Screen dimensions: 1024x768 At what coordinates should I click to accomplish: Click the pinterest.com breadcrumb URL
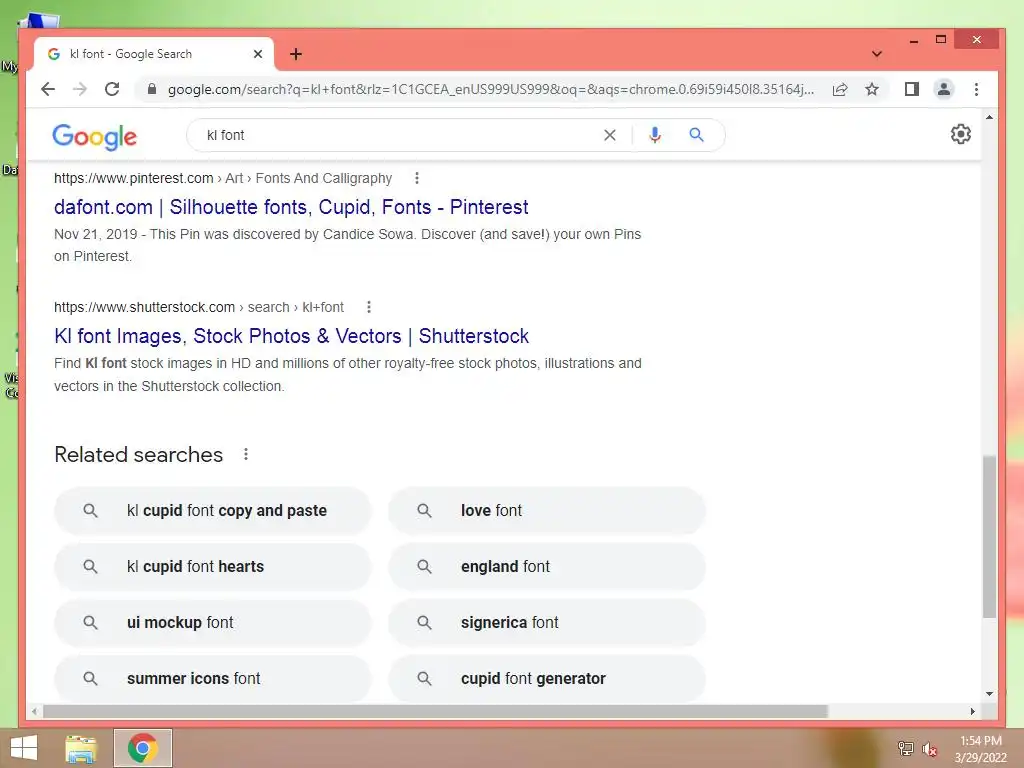tap(223, 178)
